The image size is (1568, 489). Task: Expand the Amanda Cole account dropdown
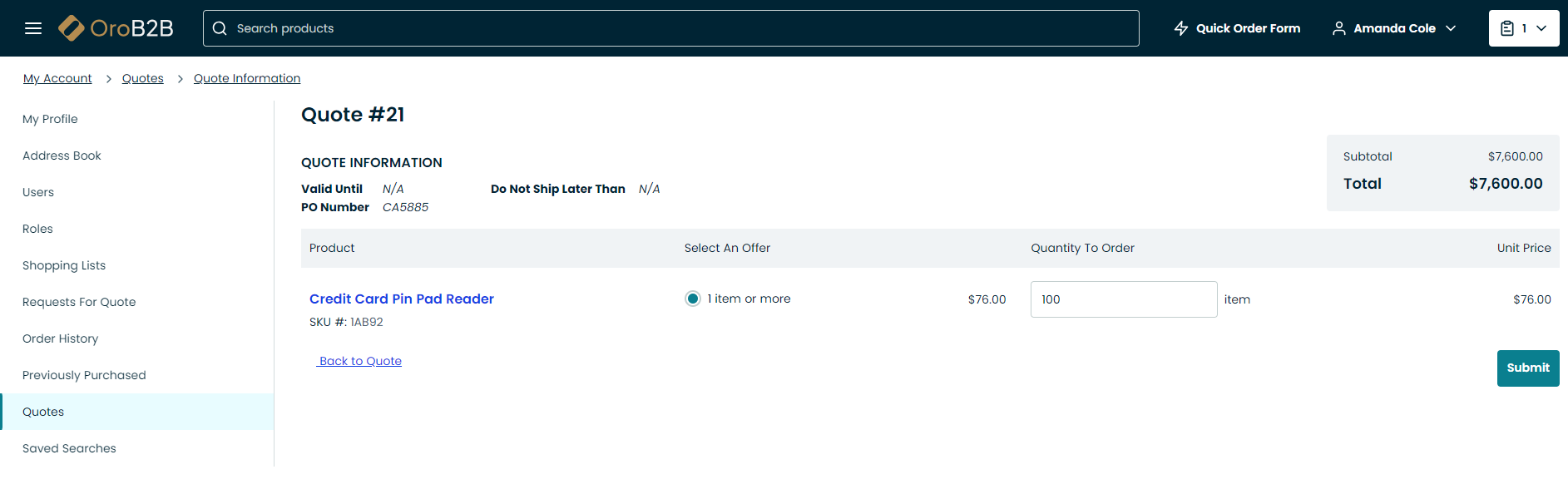1451,28
